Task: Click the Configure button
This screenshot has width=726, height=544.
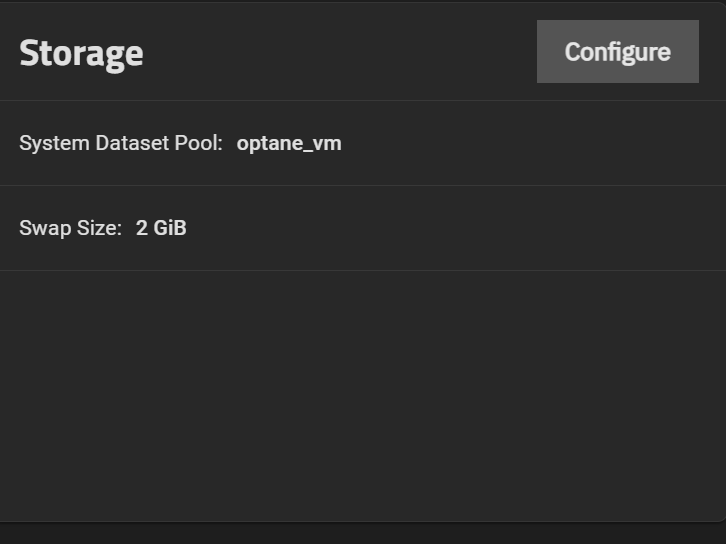Action: coord(617,52)
